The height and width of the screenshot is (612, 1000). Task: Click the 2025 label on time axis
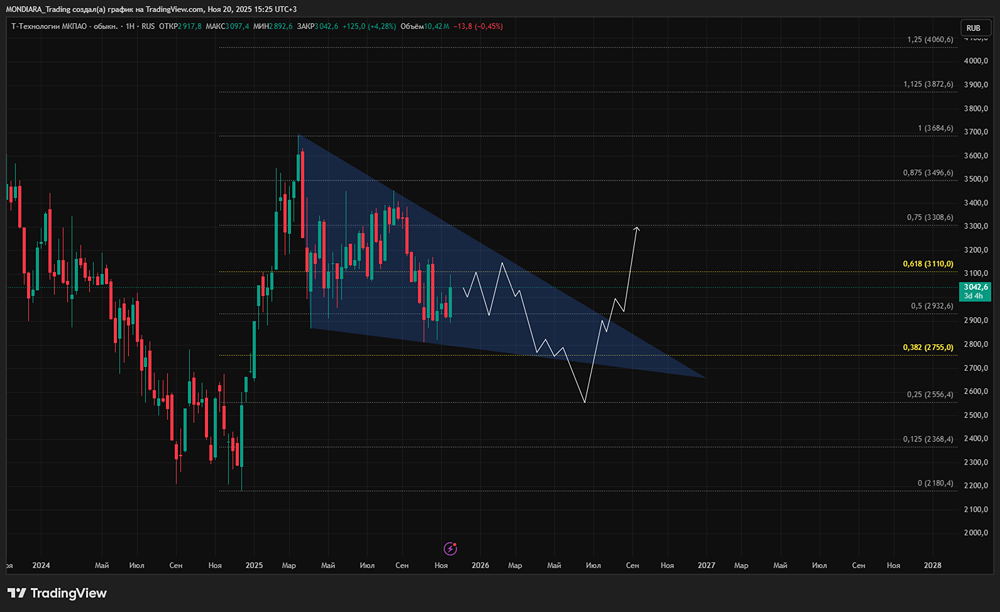(254, 565)
